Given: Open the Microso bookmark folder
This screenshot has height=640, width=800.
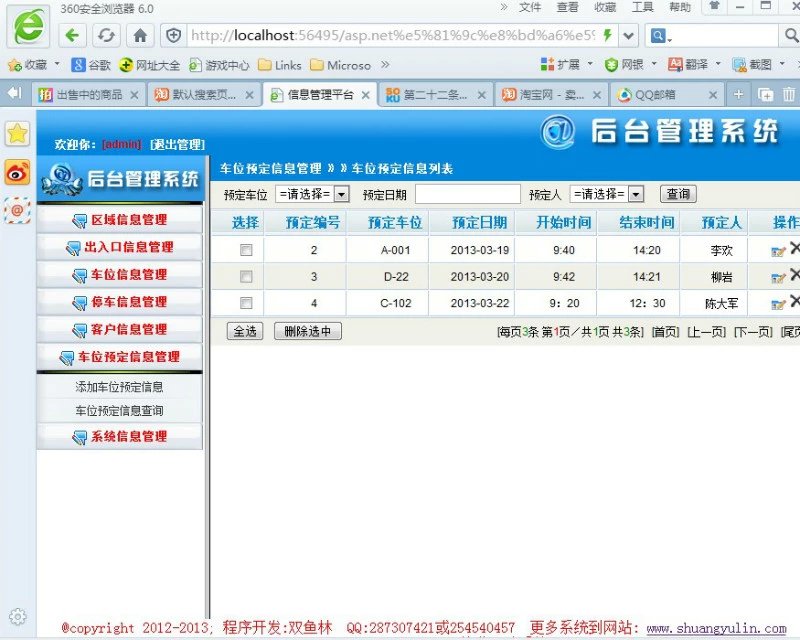Looking at the screenshot, I should point(340,65).
